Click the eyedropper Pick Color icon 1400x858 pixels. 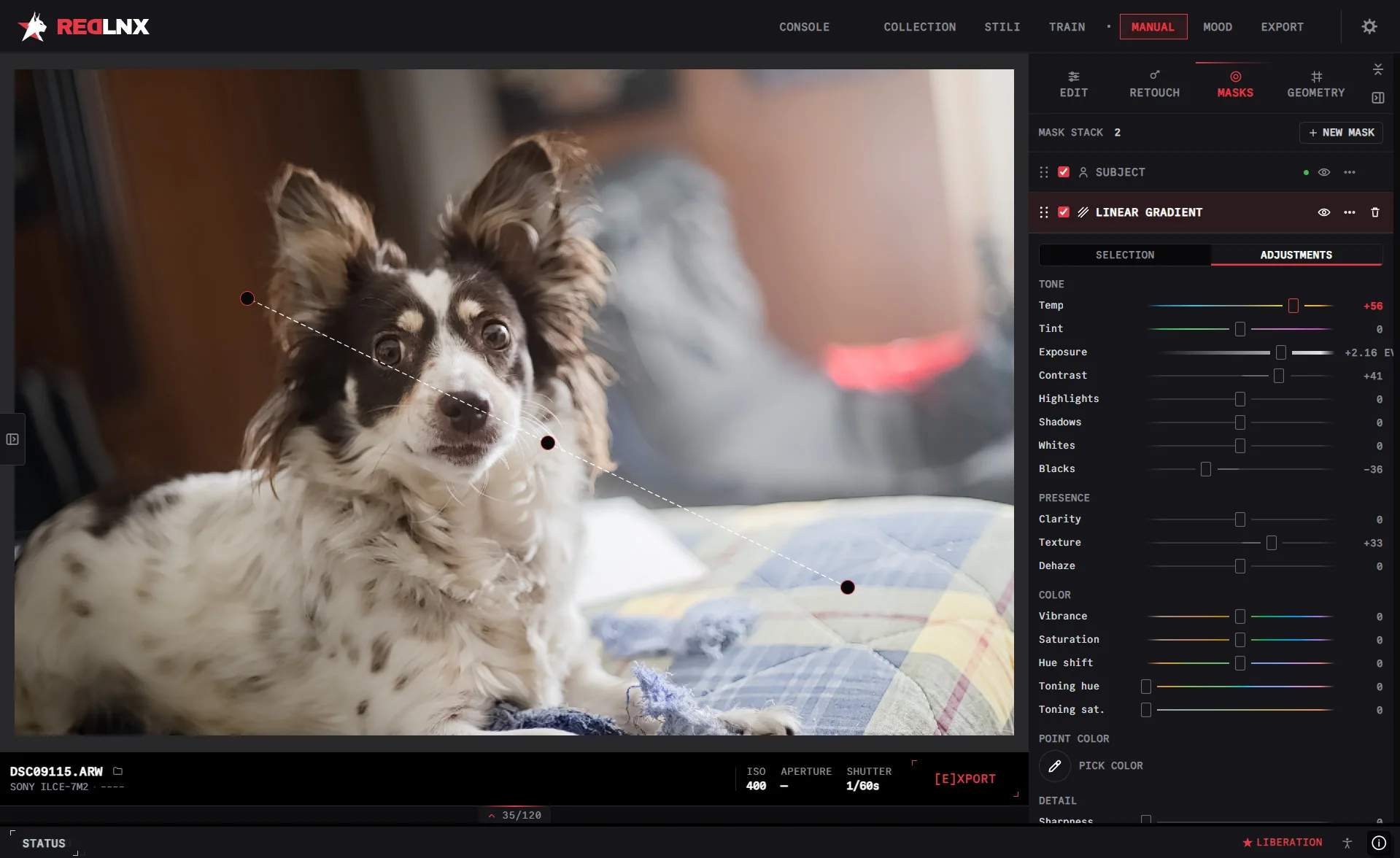tap(1054, 766)
